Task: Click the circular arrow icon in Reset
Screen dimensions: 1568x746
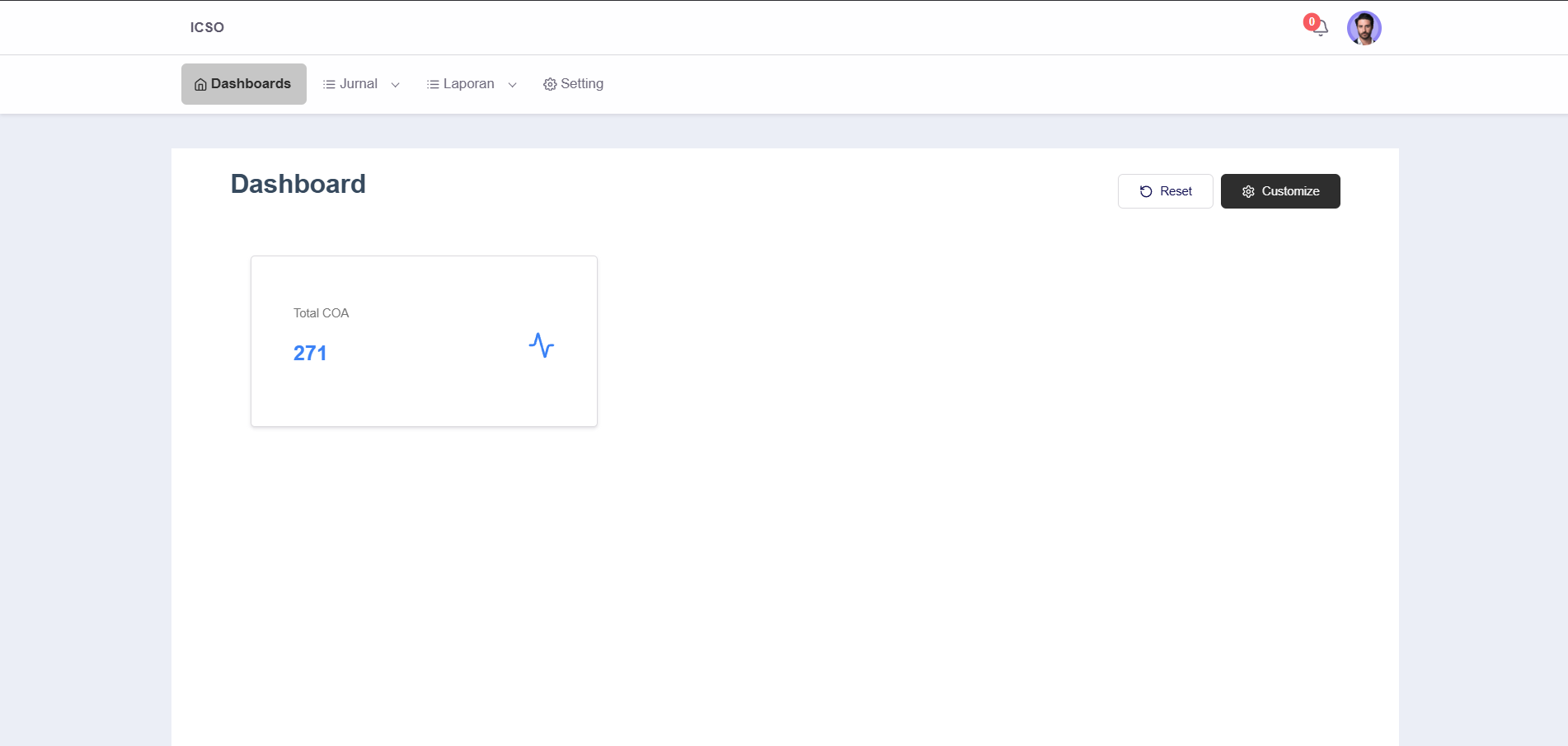Action: [x=1146, y=191]
